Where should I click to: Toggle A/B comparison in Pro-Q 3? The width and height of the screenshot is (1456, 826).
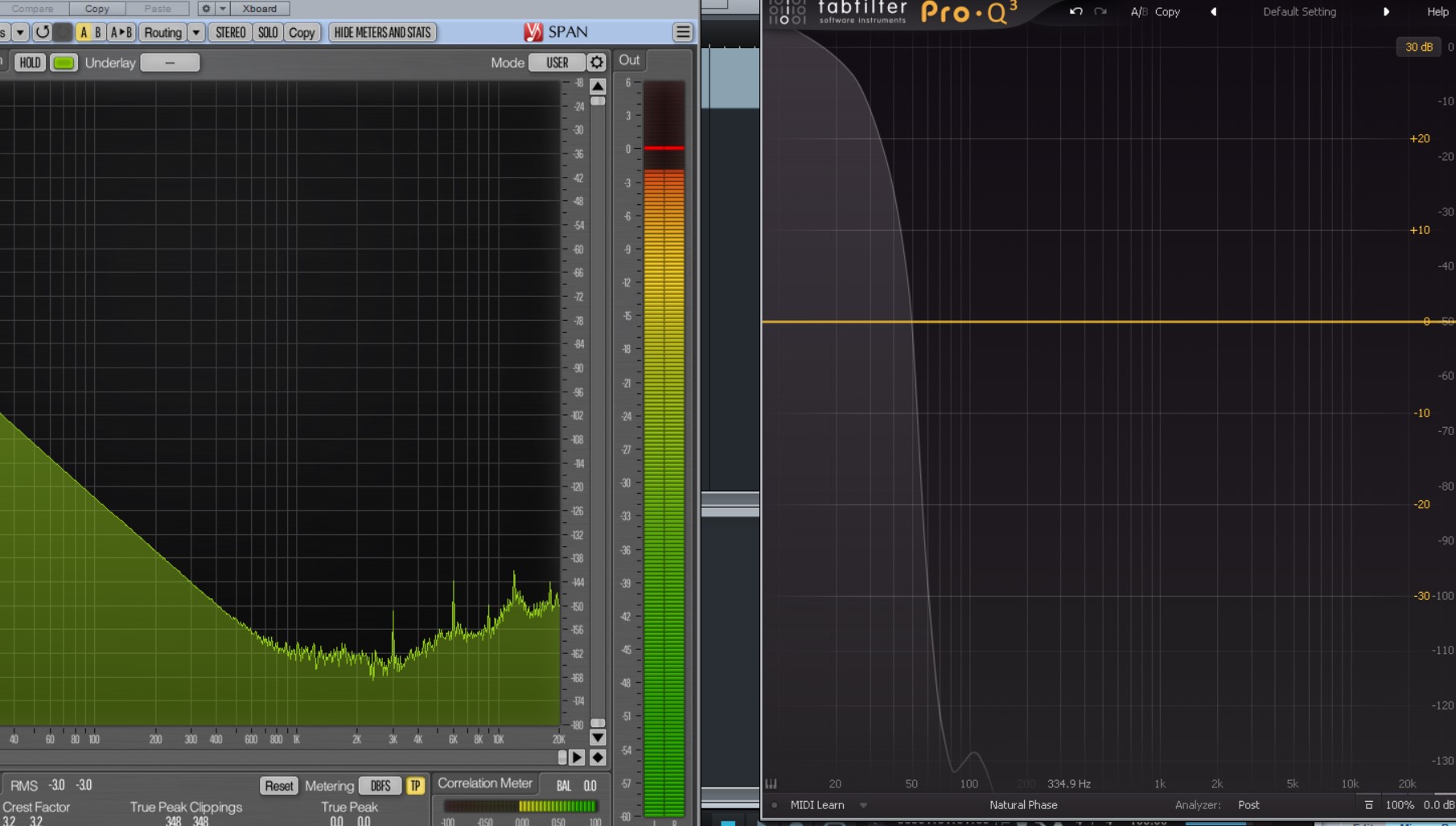coord(1138,11)
